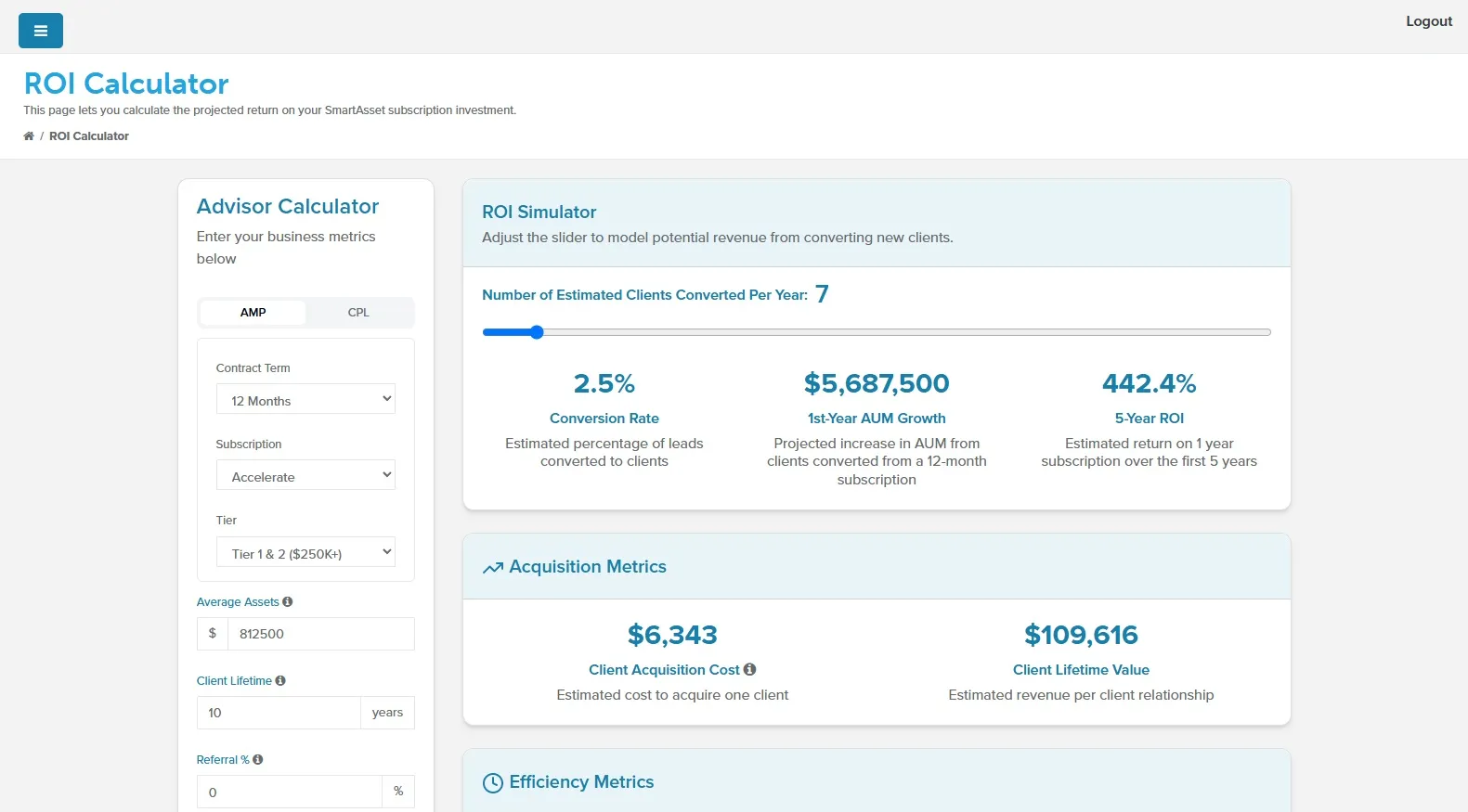Viewport: 1468px width, 812px height.
Task: Click the home icon in breadcrumb
Action: click(x=29, y=136)
